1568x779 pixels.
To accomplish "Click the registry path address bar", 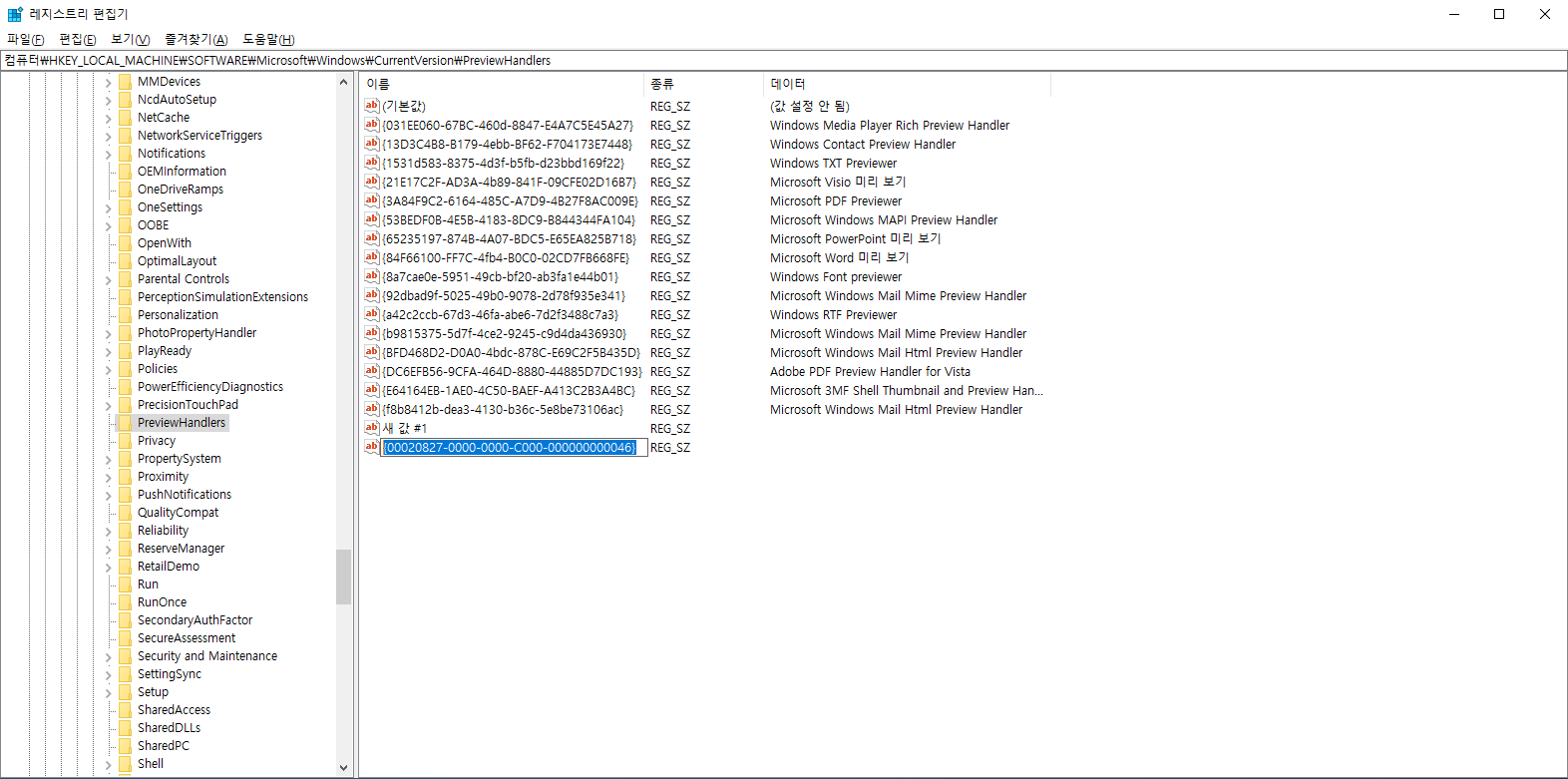I will pyautogui.click(x=783, y=61).
